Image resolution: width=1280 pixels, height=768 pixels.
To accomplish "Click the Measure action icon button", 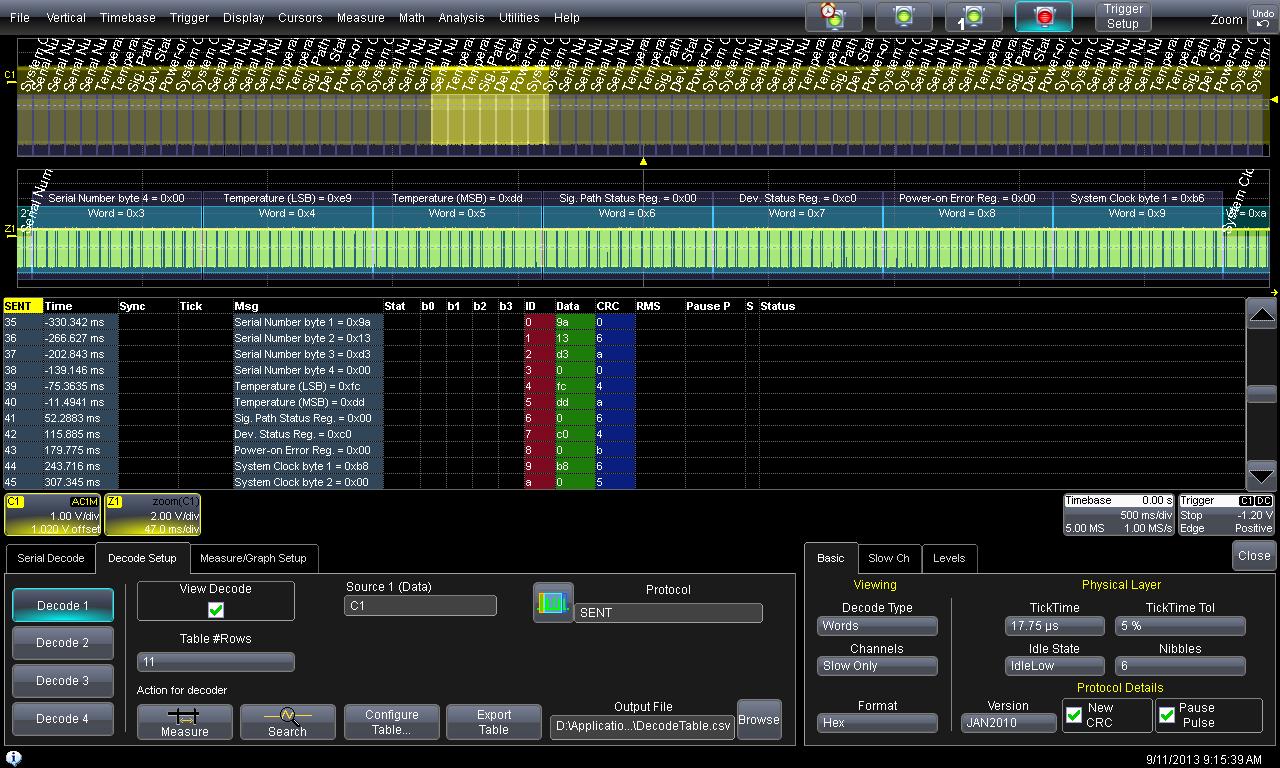I will pos(185,722).
